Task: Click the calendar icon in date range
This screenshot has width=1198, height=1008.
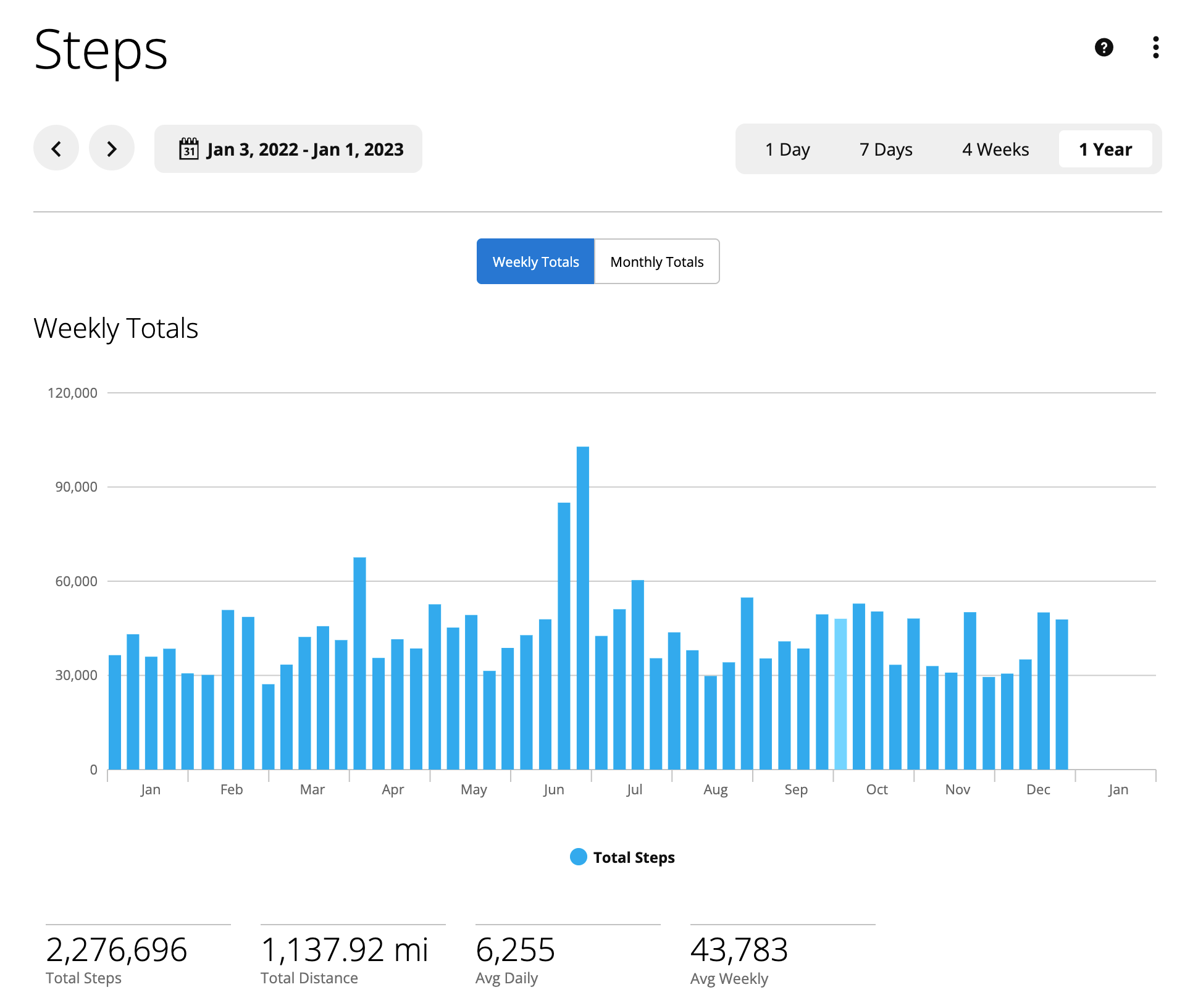Action: (188, 149)
